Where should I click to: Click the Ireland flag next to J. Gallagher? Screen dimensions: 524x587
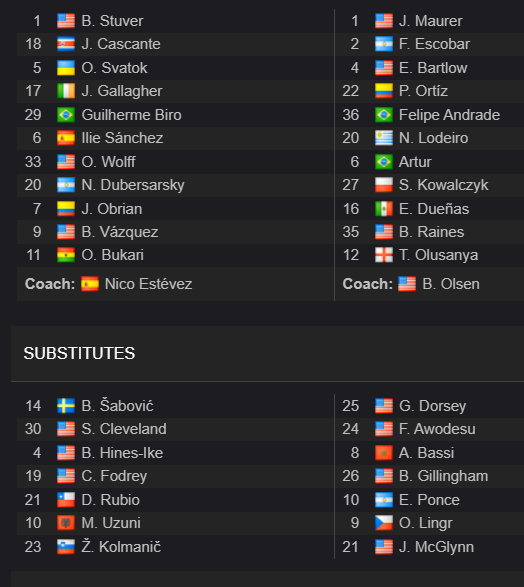(66, 91)
